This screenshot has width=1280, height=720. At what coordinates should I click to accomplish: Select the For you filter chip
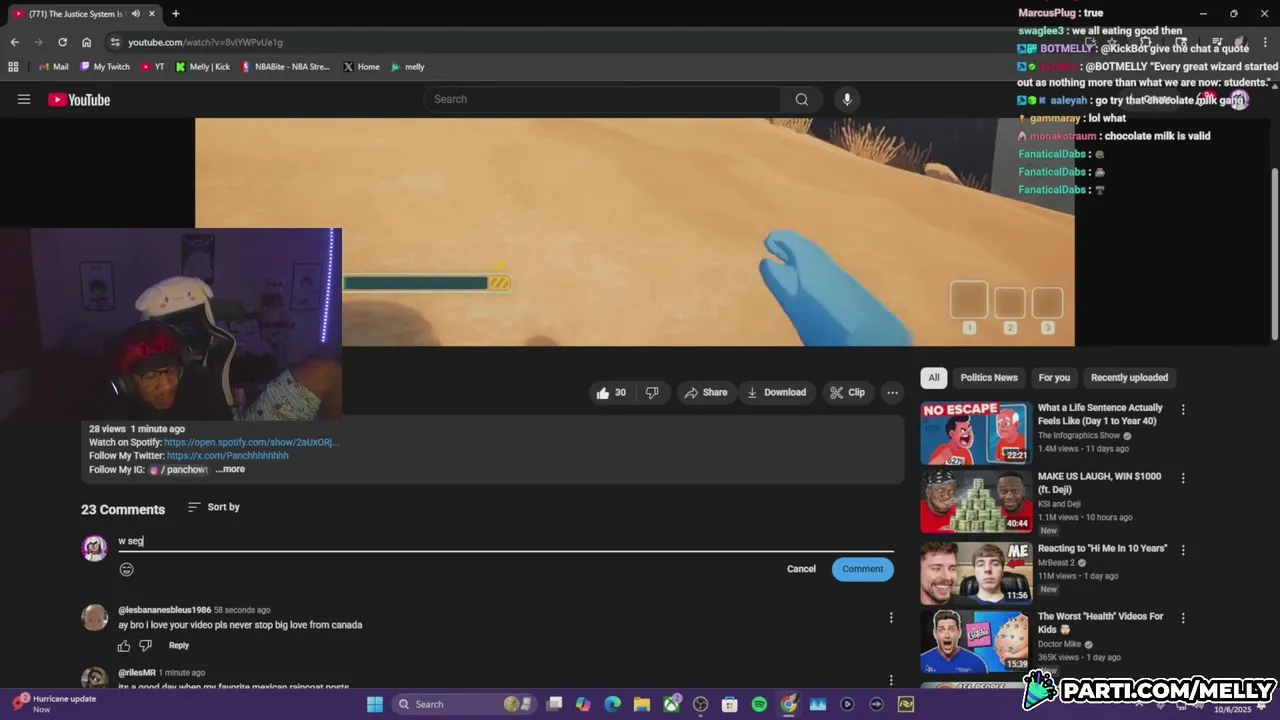click(1054, 378)
